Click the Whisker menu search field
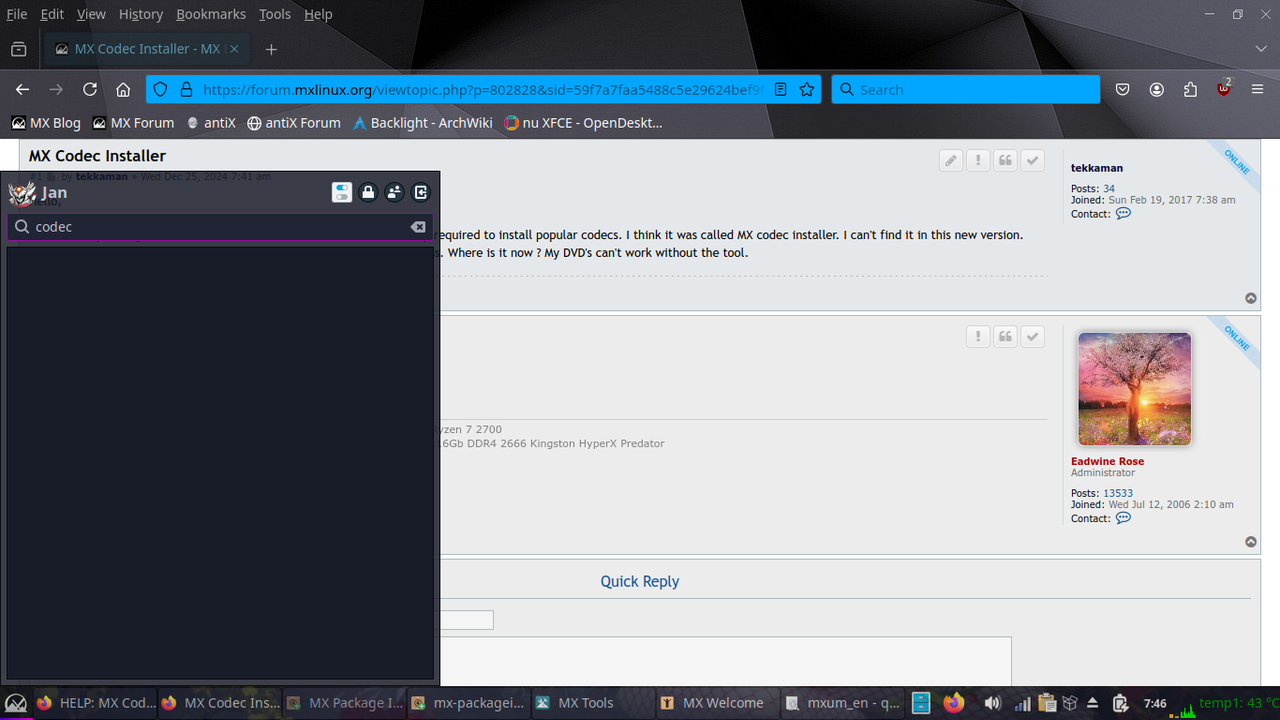 pyautogui.click(x=220, y=227)
